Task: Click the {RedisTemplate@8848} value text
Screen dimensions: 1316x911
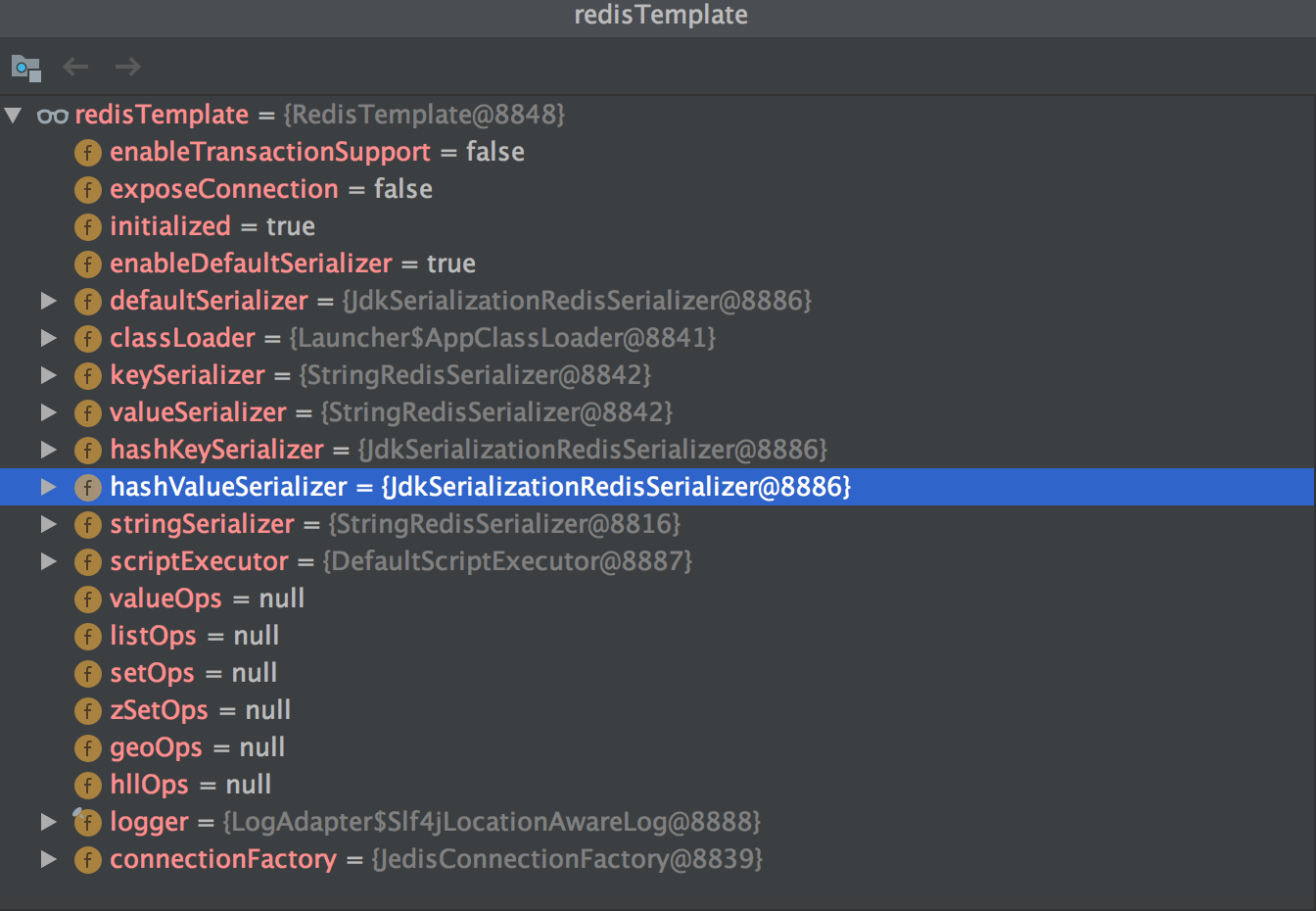Action: click(424, 115)
